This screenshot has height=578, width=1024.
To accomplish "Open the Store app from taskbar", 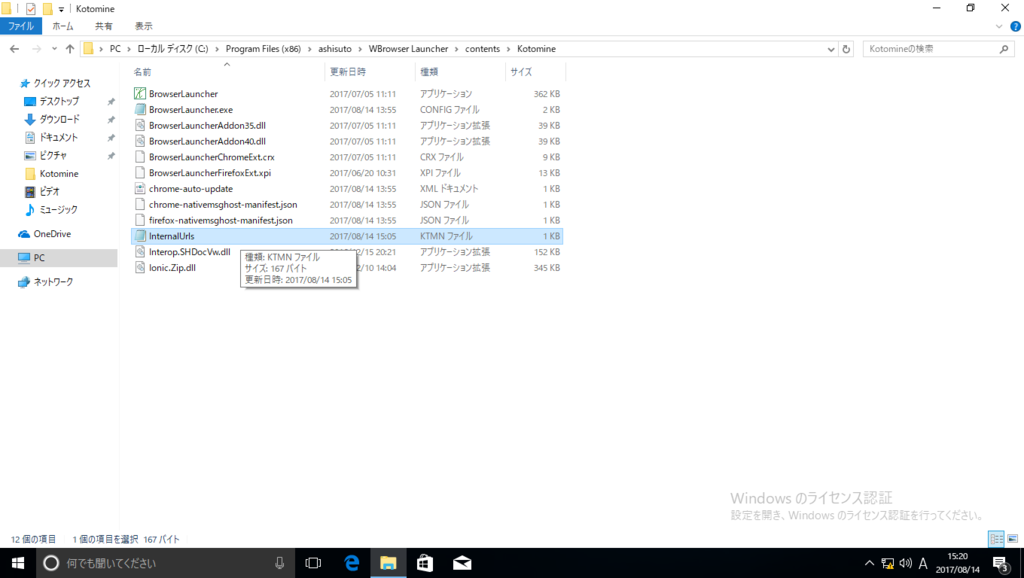I will 425,563.
